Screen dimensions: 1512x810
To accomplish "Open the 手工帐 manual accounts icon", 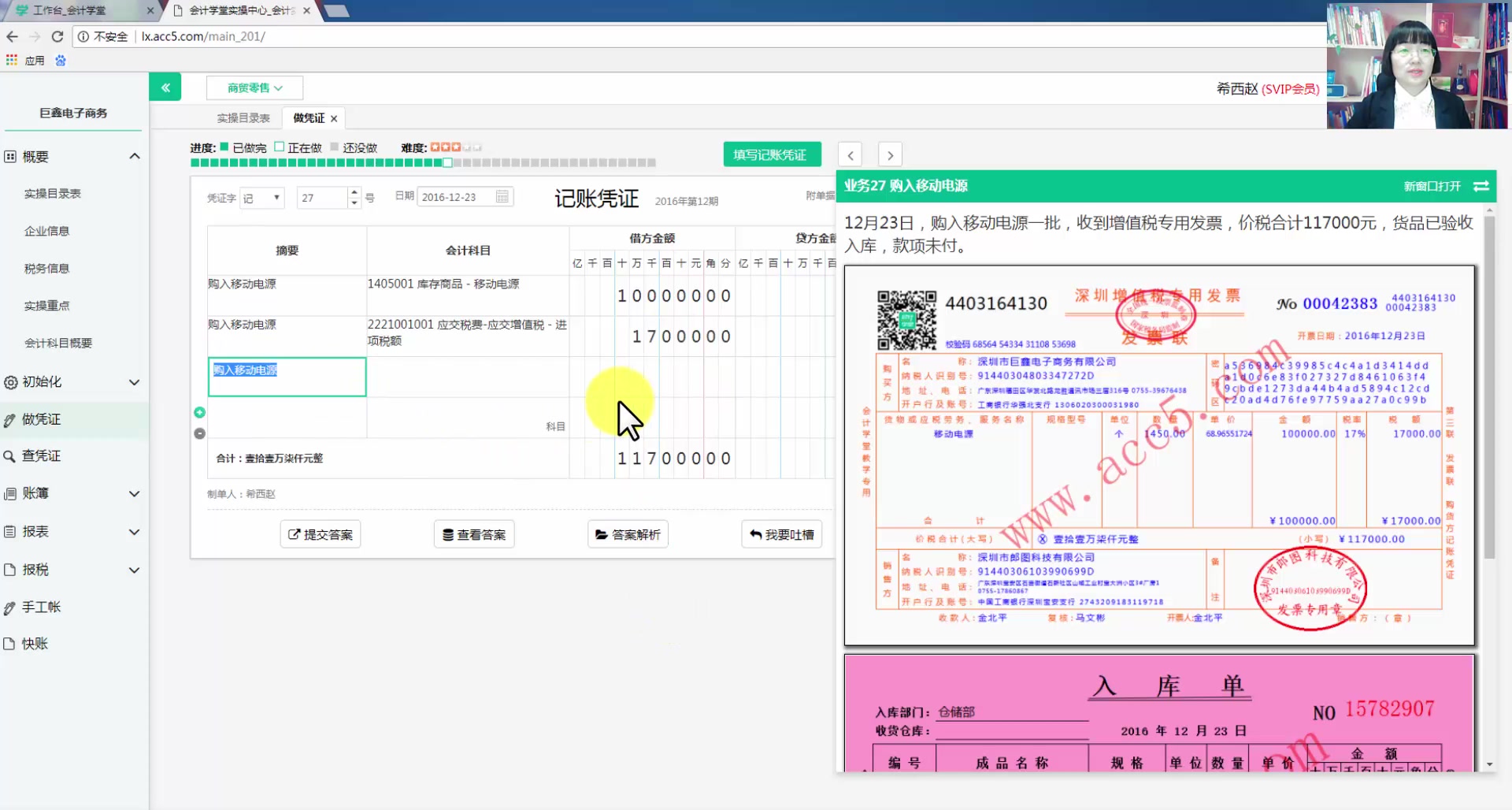I will [x=10, y=607].
